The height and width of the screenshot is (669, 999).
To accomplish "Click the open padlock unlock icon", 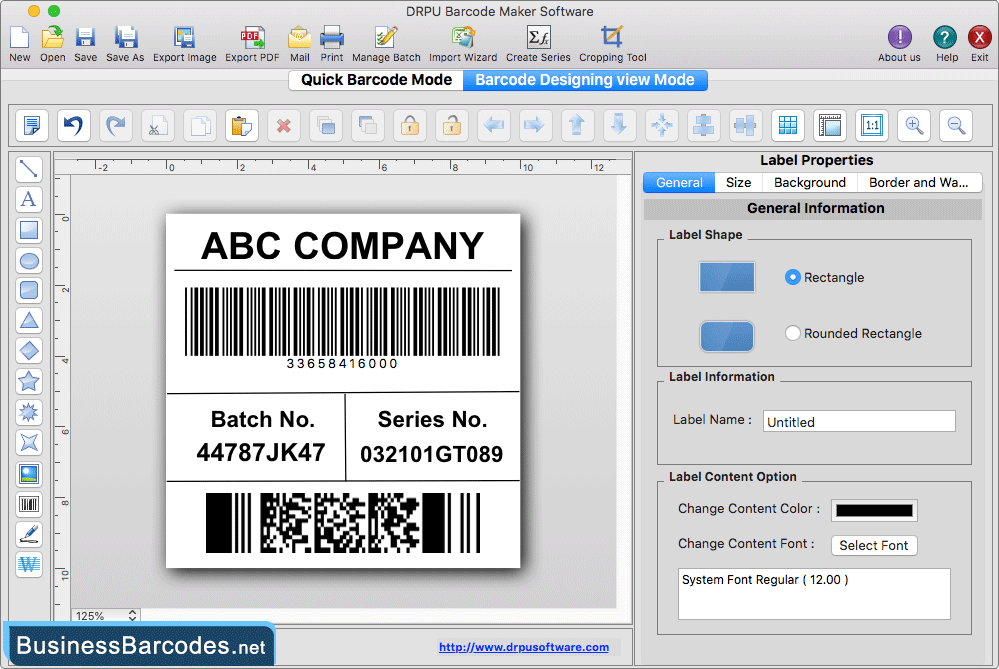I will [x=452, y=125].
